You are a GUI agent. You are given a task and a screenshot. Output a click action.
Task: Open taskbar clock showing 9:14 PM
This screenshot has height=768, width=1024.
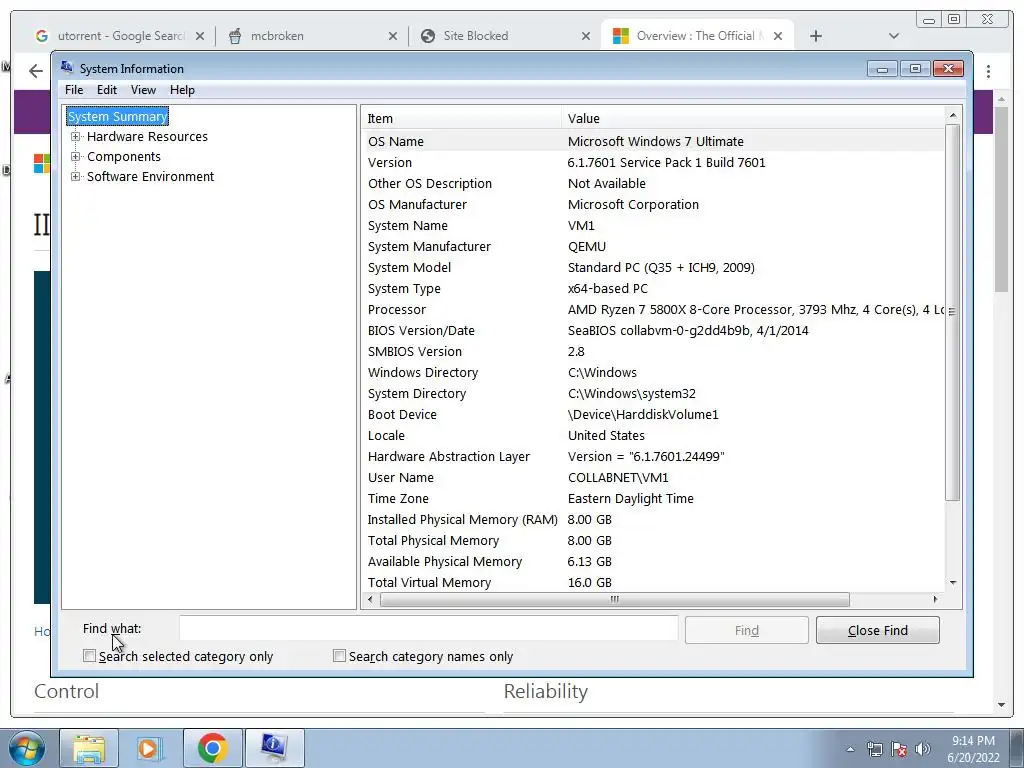[973, 749]
